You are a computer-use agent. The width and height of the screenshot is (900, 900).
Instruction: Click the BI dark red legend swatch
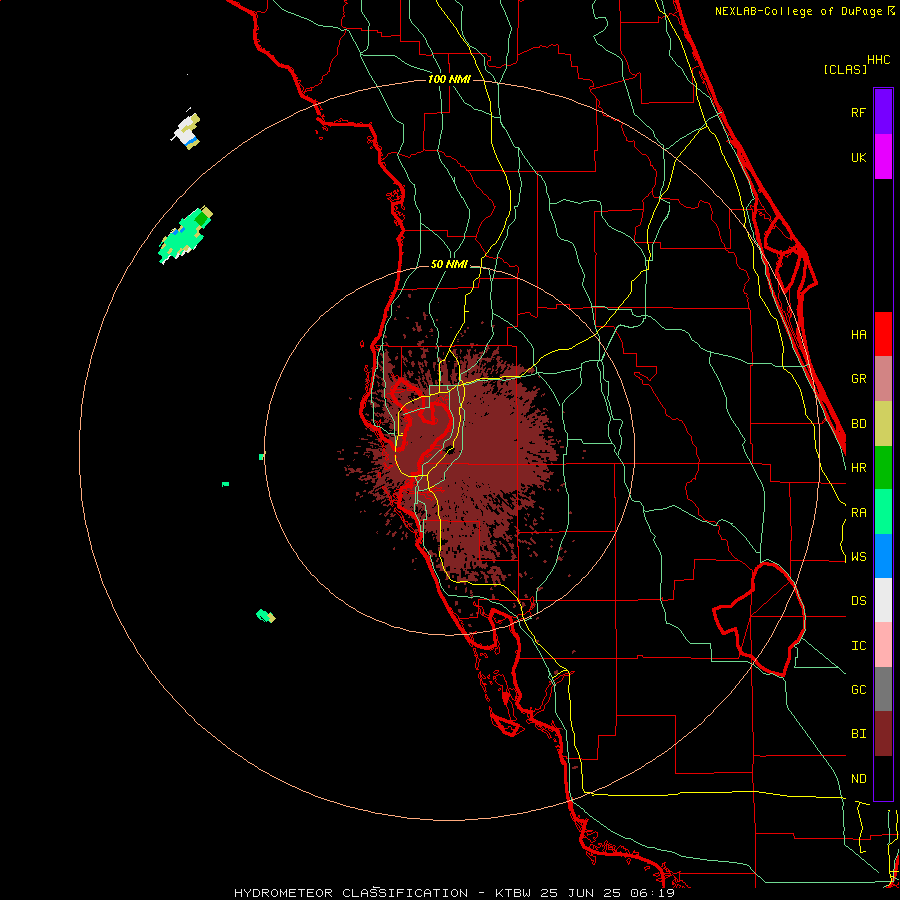(883, 734)
